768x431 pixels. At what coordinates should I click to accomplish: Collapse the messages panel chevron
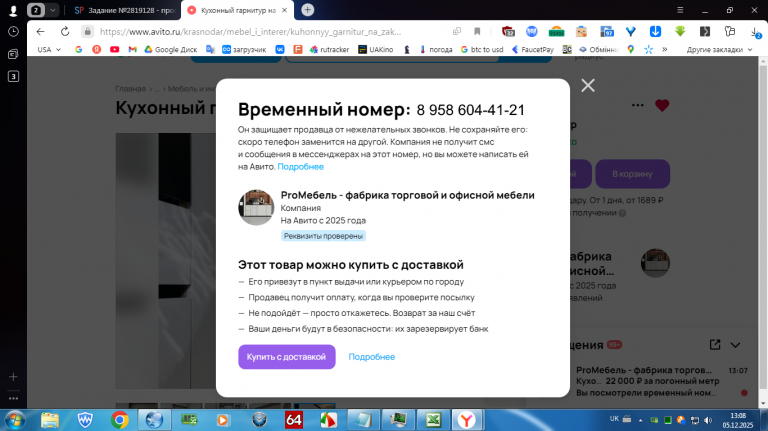coord(735,345)
